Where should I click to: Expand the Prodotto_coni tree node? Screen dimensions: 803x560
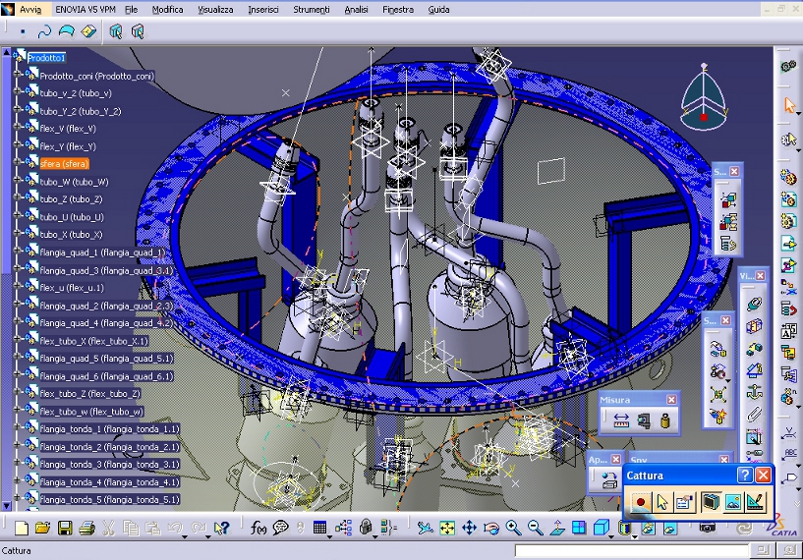coord(17,74)
